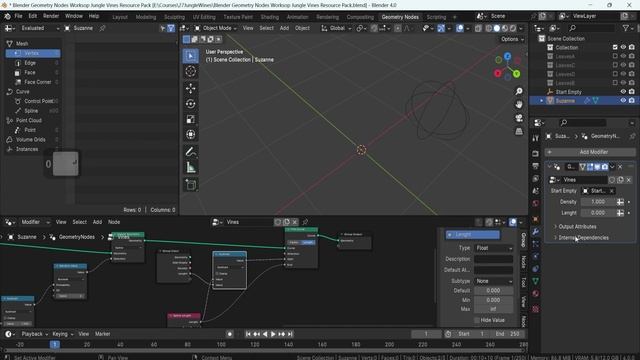Jump to the timeline end frame
Screen dimensions: 640x360
[x=290, y=334]
